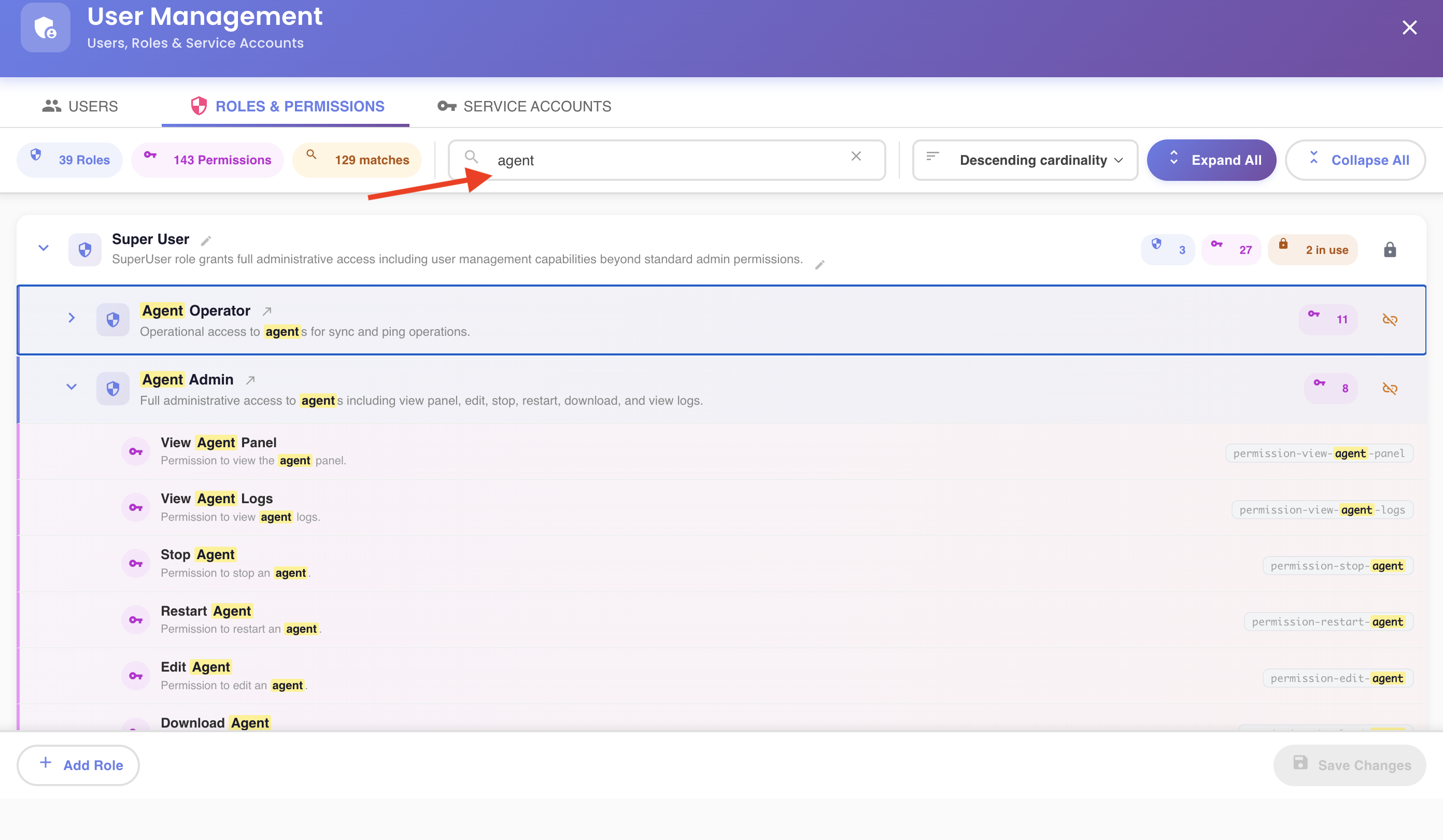Click the permission-view-agent-logs code tag
This screenshot has height=840, width=1443.
tap(1322, 509)
